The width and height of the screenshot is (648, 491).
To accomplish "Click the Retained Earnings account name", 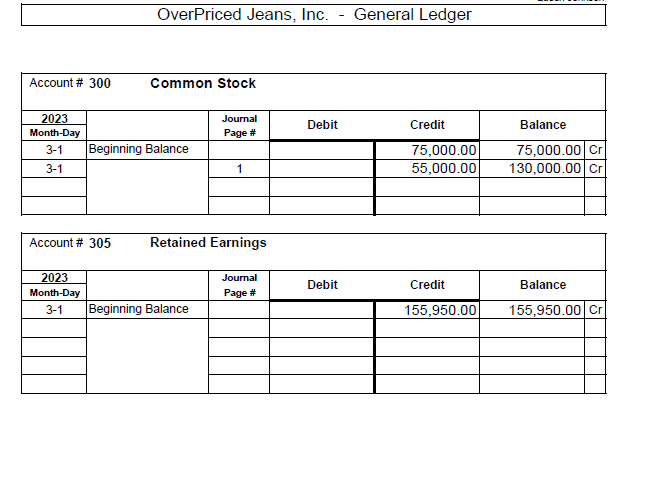I will 208,243.
